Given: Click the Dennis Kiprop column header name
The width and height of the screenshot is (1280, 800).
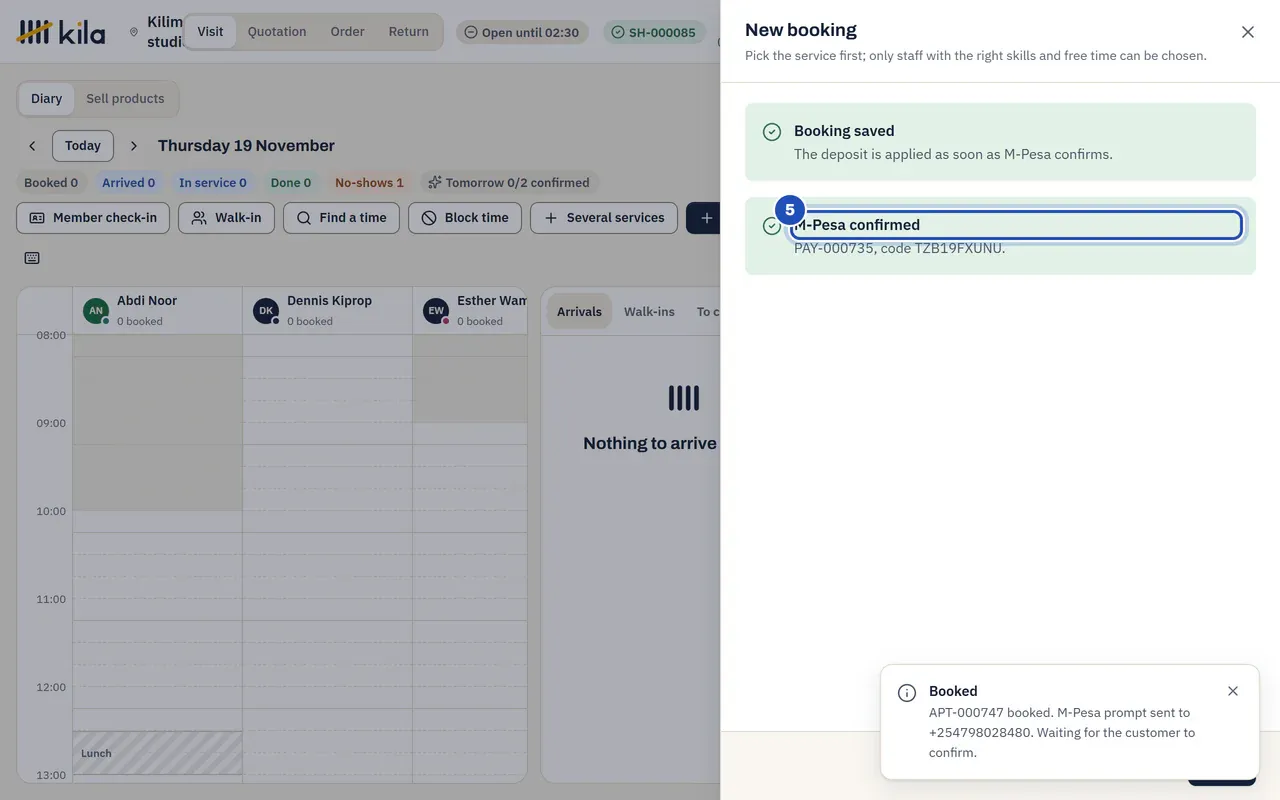Looking at the screenshot, I should [x=329, y=301].
